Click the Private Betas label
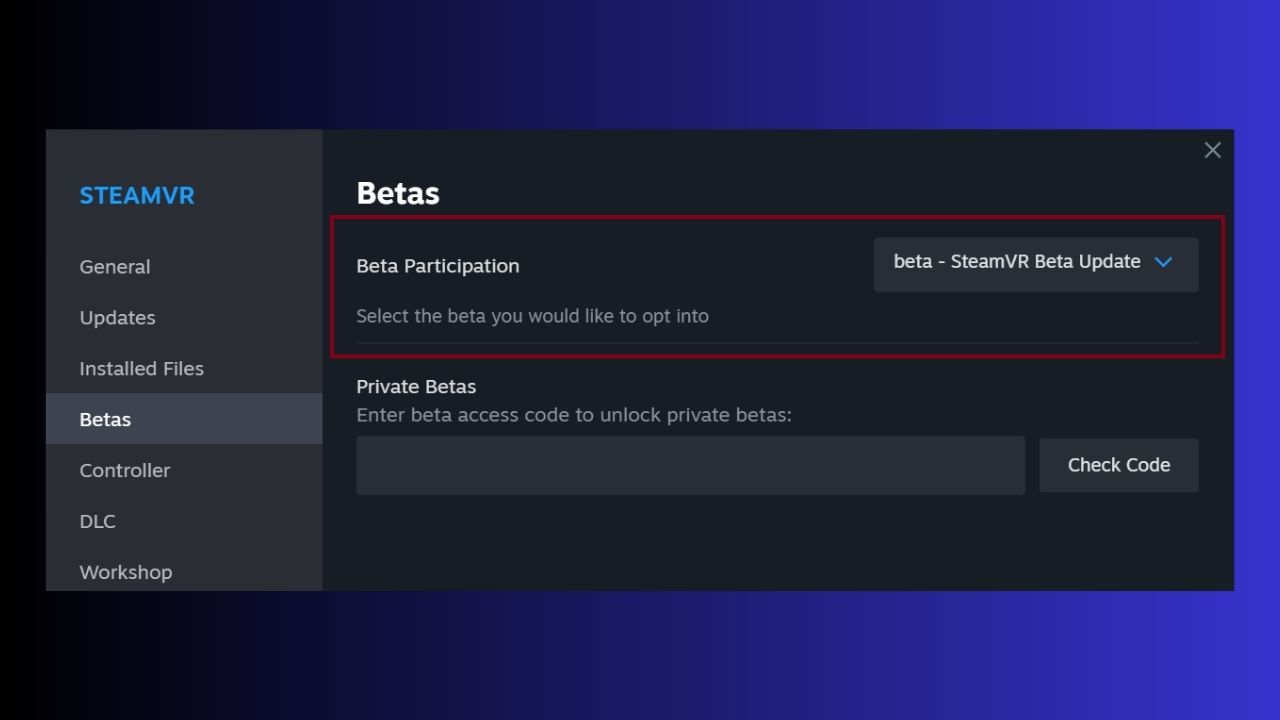Viewport: 1280px width, 720px height. coord(416,387)
